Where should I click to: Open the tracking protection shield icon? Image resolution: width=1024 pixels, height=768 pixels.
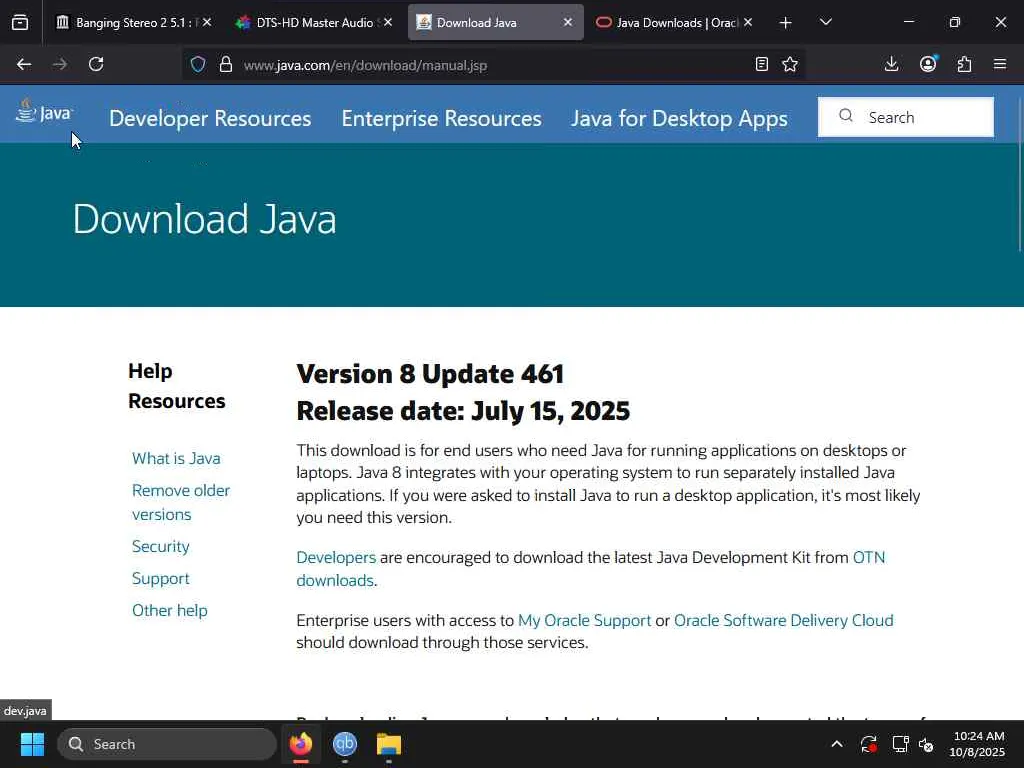pos(198,65)
